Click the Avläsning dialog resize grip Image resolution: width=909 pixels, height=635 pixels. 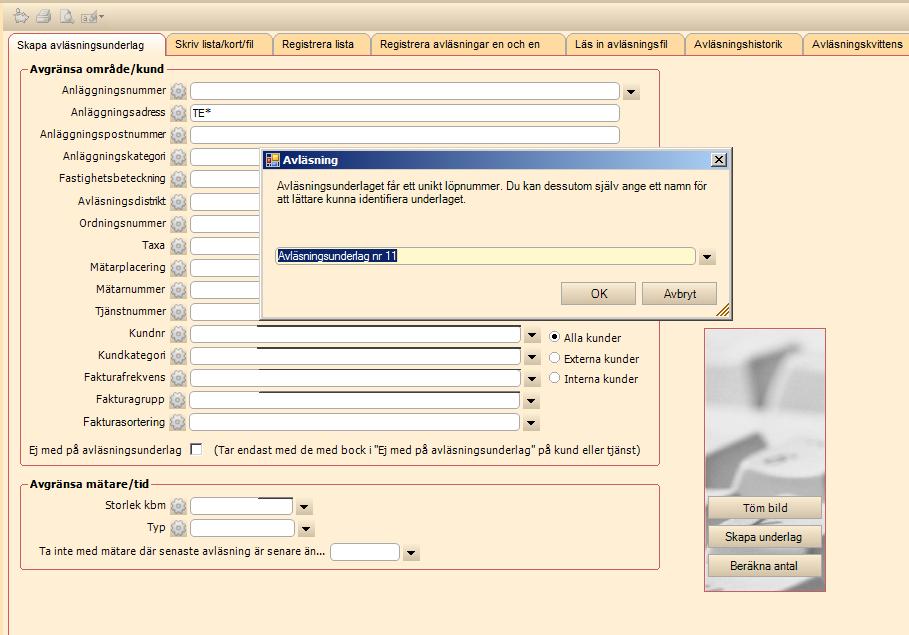[723, 311]
